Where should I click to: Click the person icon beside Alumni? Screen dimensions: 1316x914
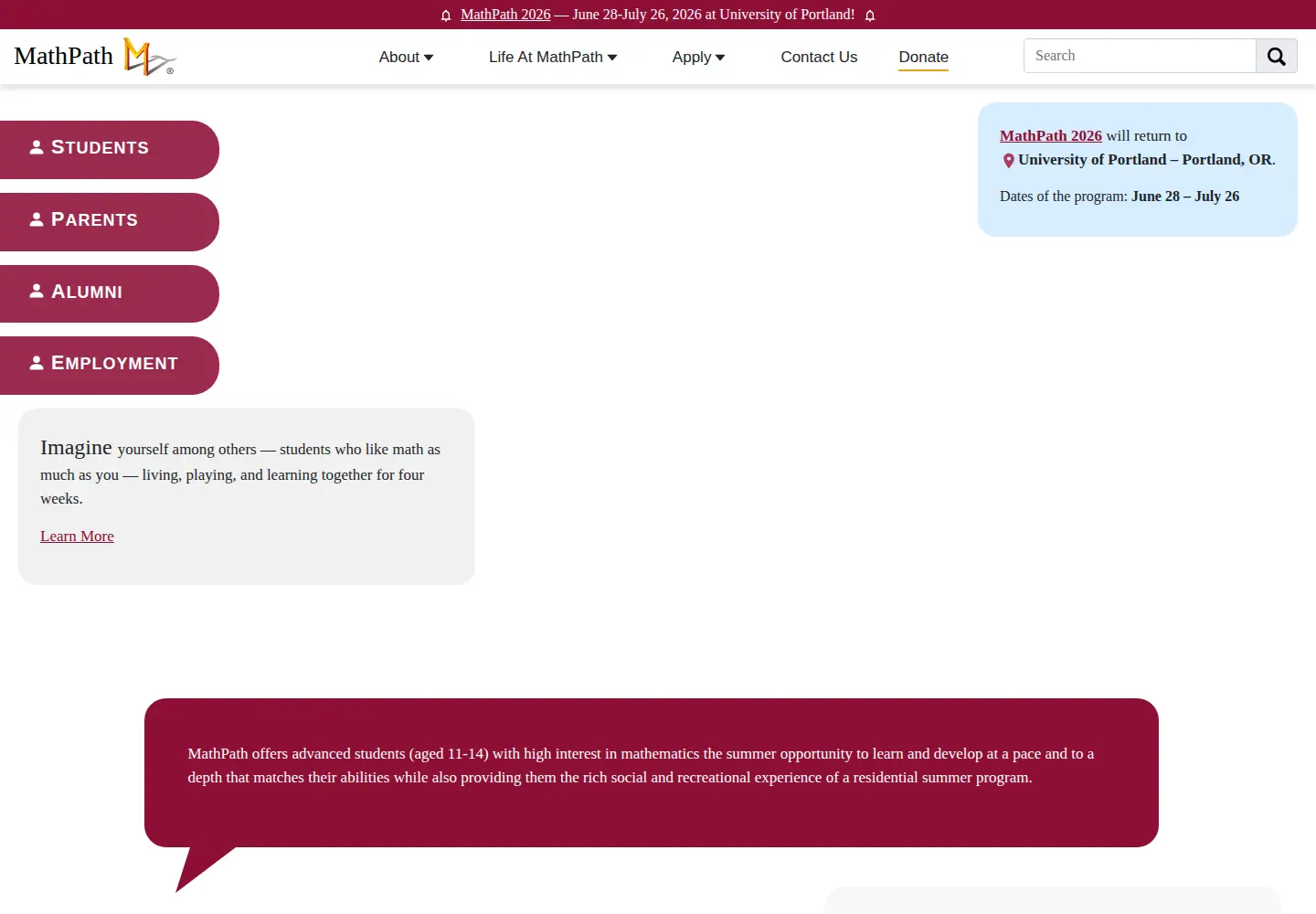point(37,291)
